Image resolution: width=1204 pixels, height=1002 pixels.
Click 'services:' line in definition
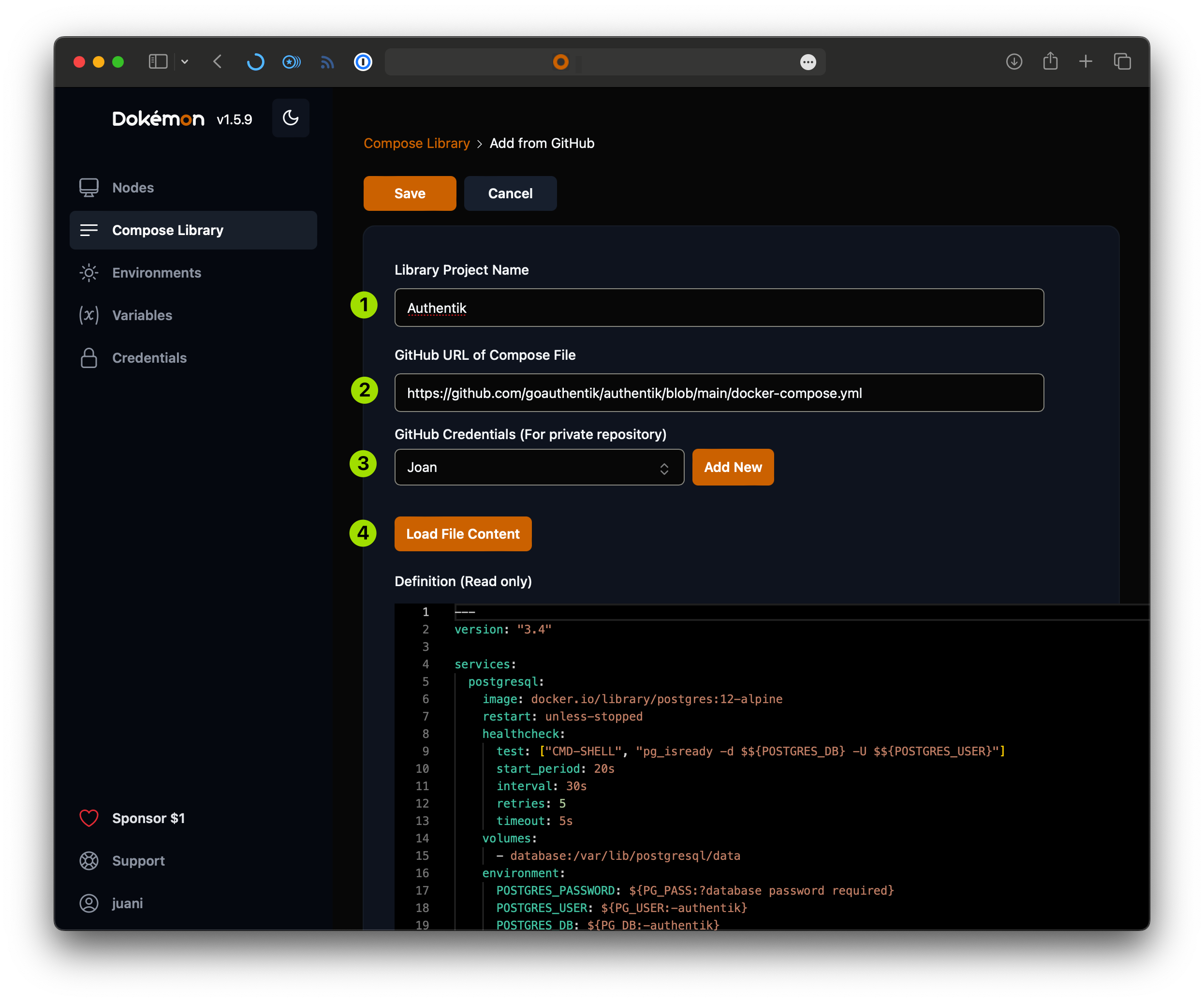coord(485,663)
